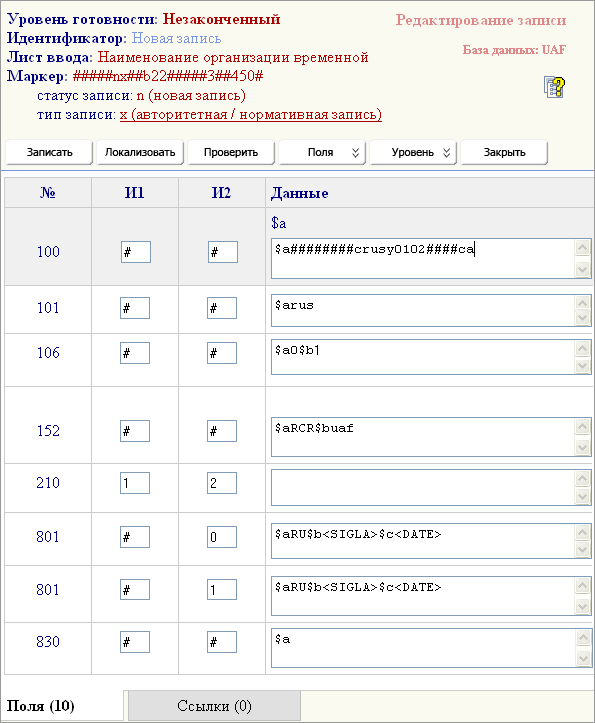Switch to the Поля (10) tab
The image size is (595, 723).
click(x=41, y=706)
